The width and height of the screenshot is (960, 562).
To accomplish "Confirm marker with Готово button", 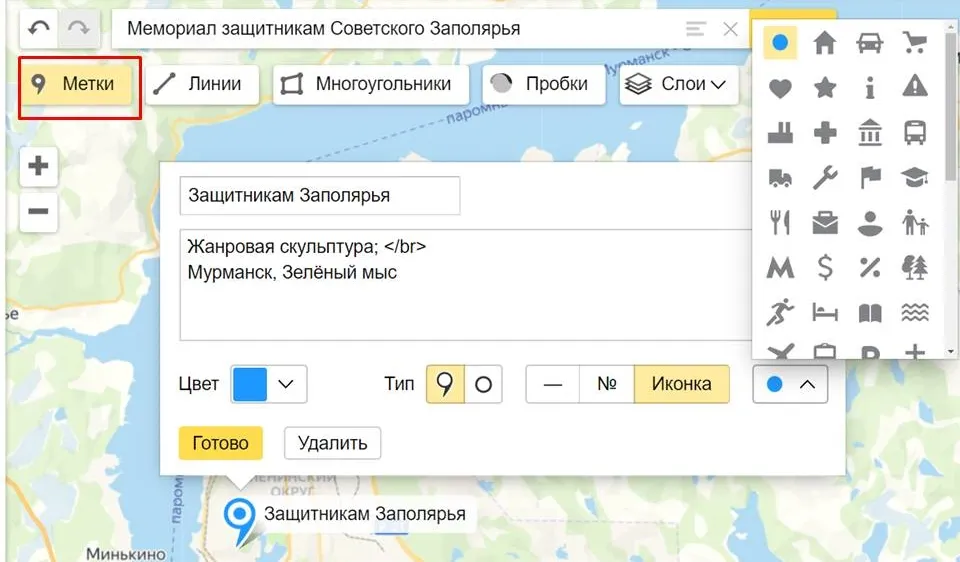I will pos(220,443).
